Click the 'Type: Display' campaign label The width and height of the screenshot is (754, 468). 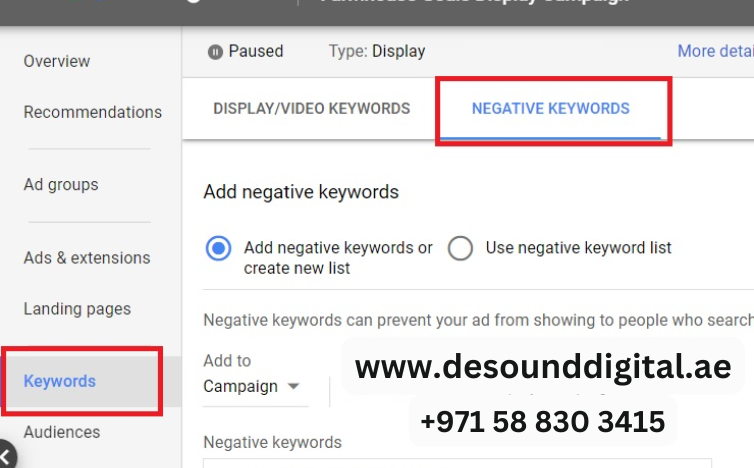[x=377, y=51]
